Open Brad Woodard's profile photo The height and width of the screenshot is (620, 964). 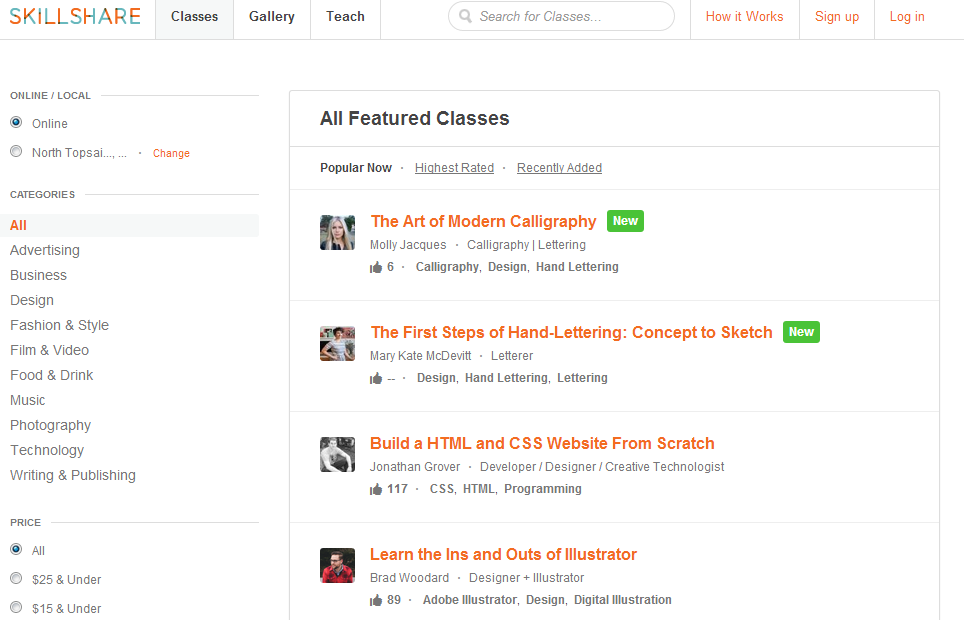[338, 565]
